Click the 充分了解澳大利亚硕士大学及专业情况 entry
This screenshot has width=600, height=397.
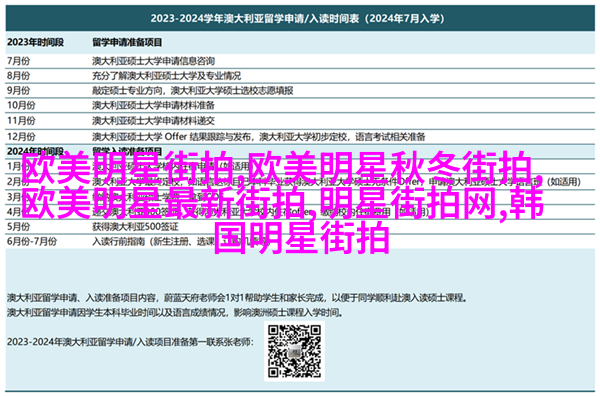[x=166, y=76]
